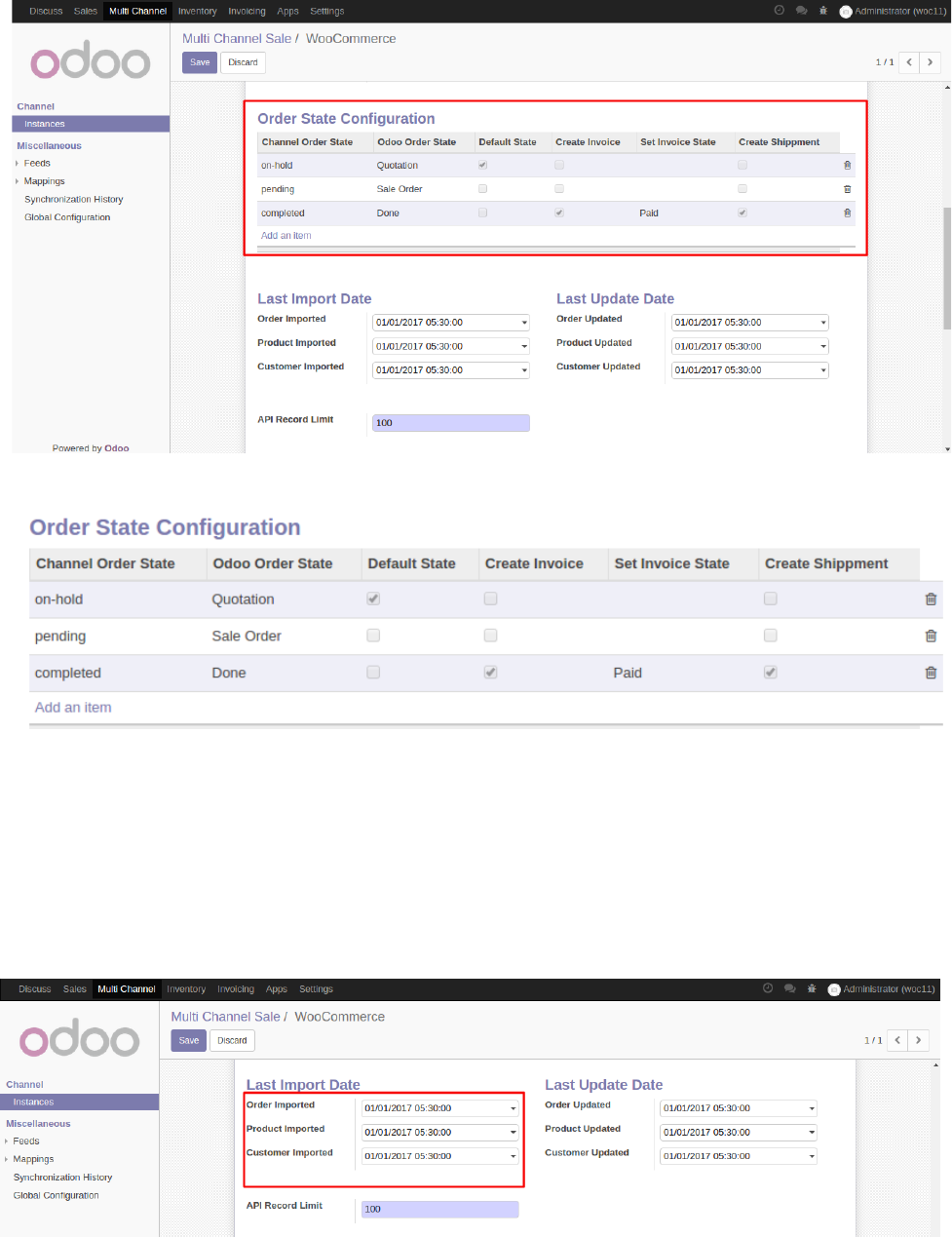The width and height of the screenshot is (952, 1237).
Task: Toggle completed Create Invoice checkbox in enlarged table
Action: coord(491,673)
